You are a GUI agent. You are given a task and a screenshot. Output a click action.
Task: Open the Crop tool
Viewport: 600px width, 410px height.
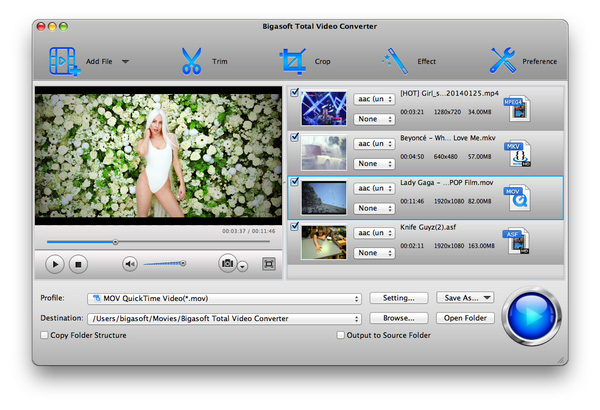(293, 61)
